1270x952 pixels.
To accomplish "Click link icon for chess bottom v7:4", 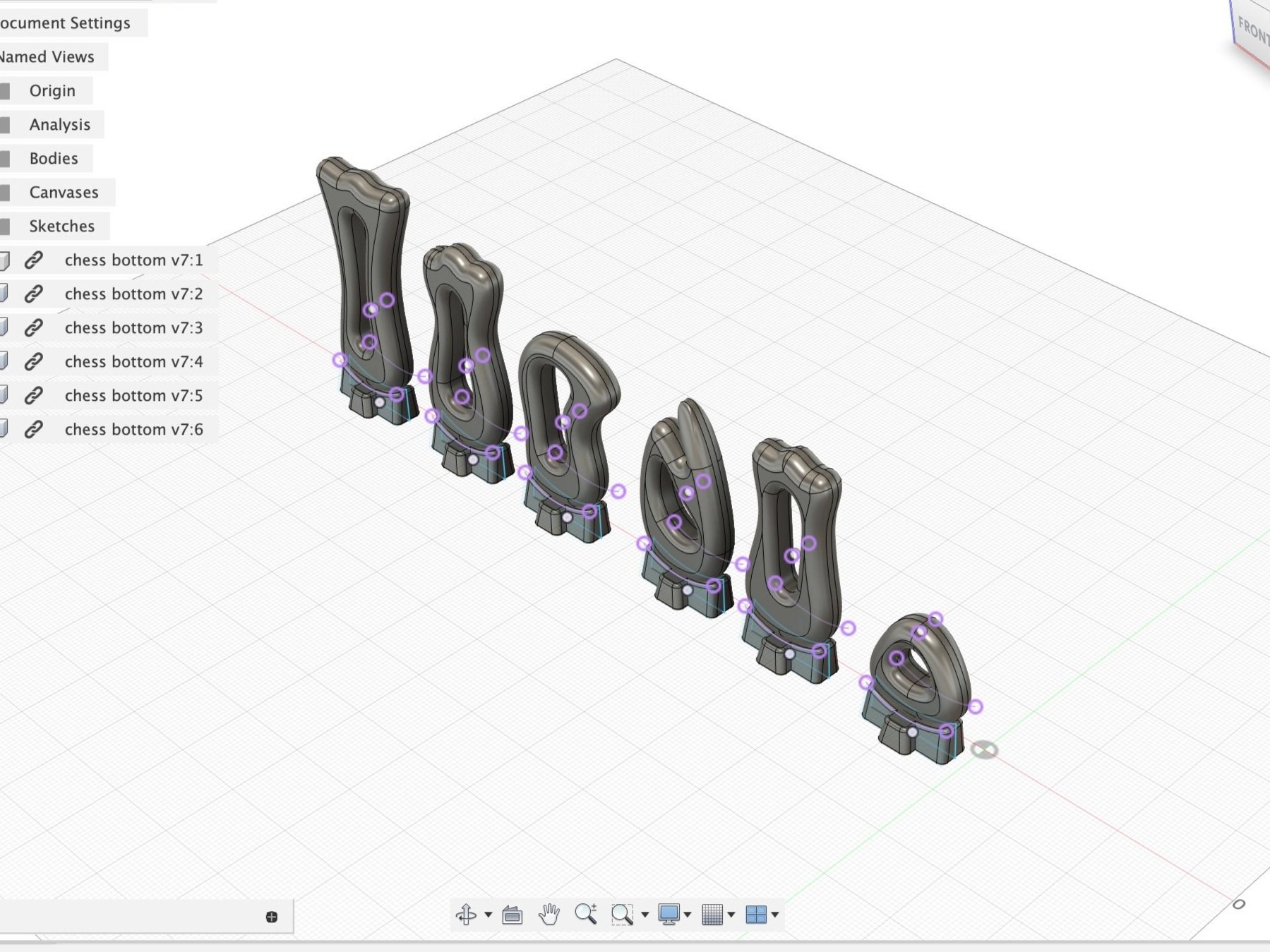I will point(33,362).
